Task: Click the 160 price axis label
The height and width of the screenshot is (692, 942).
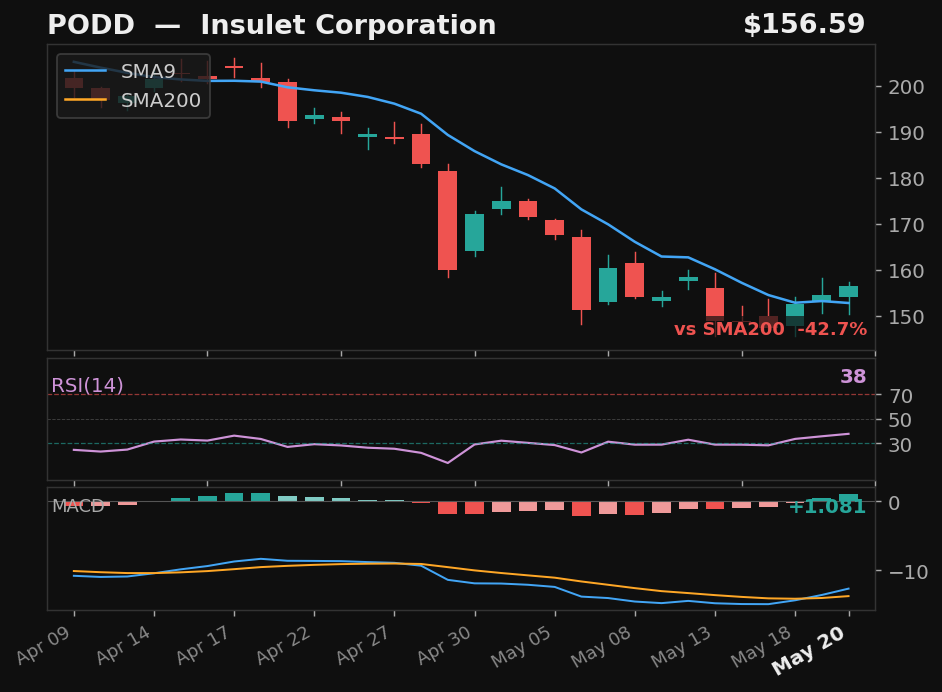Action: (907, 271)
